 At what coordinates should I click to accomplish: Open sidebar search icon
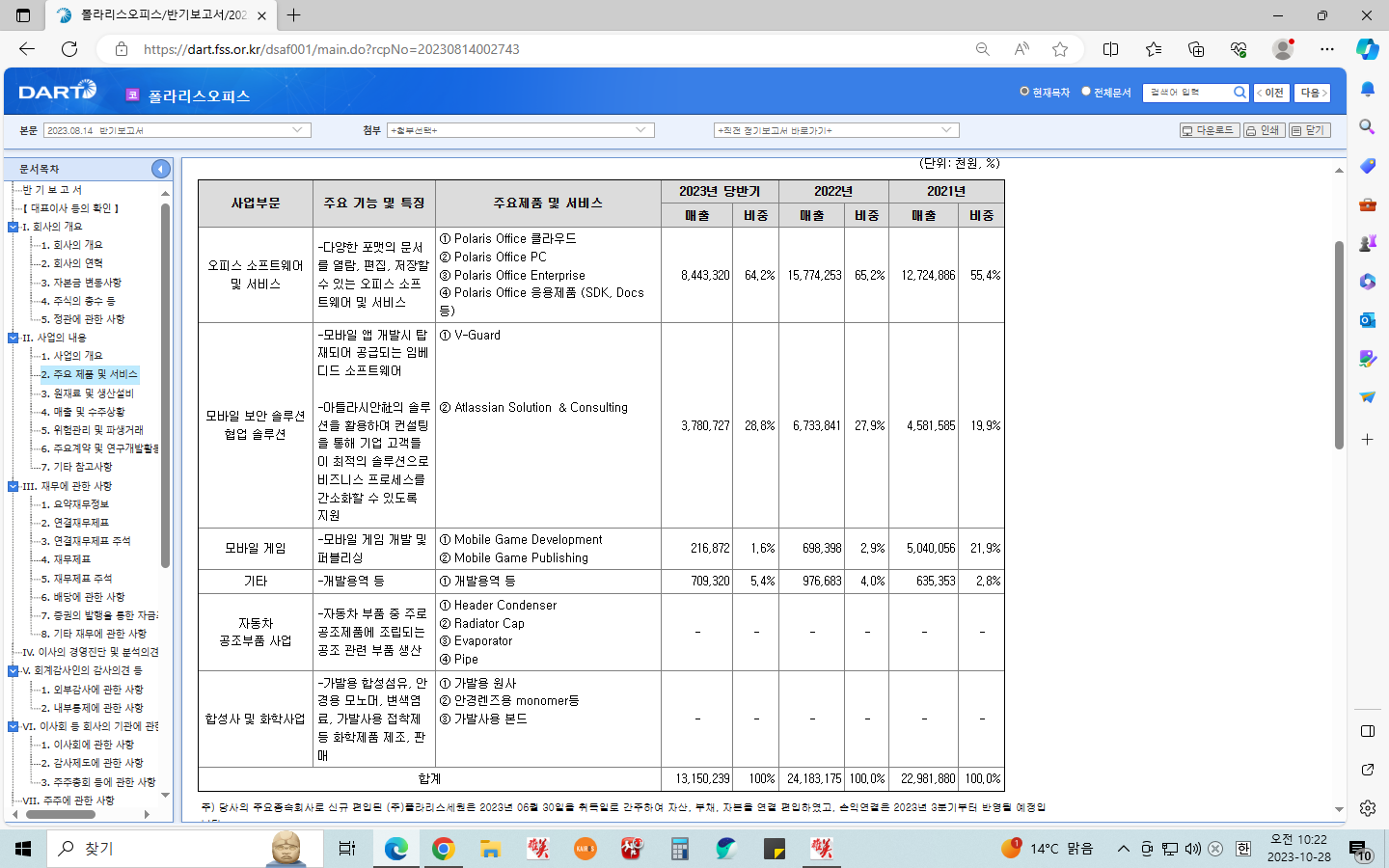[x=1367, y=127]
